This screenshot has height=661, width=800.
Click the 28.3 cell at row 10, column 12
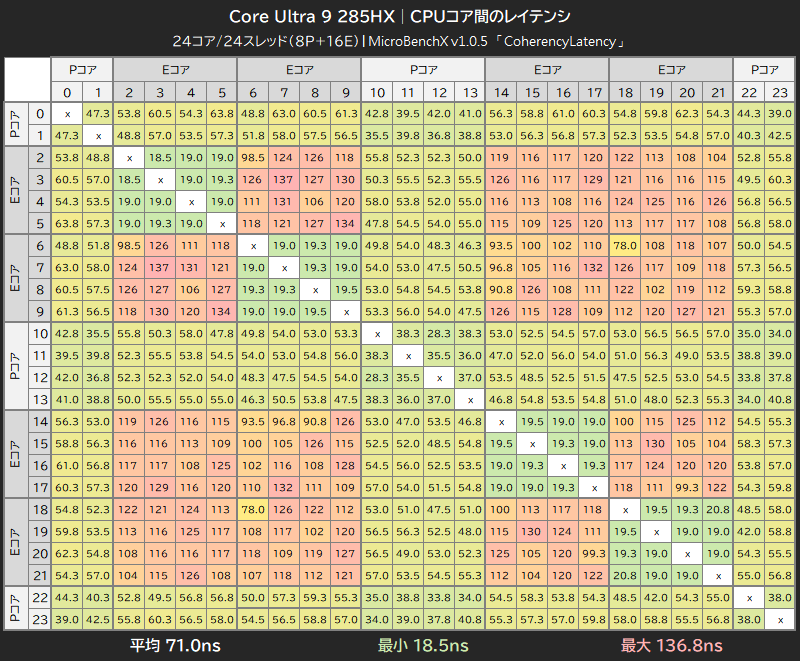438,333
